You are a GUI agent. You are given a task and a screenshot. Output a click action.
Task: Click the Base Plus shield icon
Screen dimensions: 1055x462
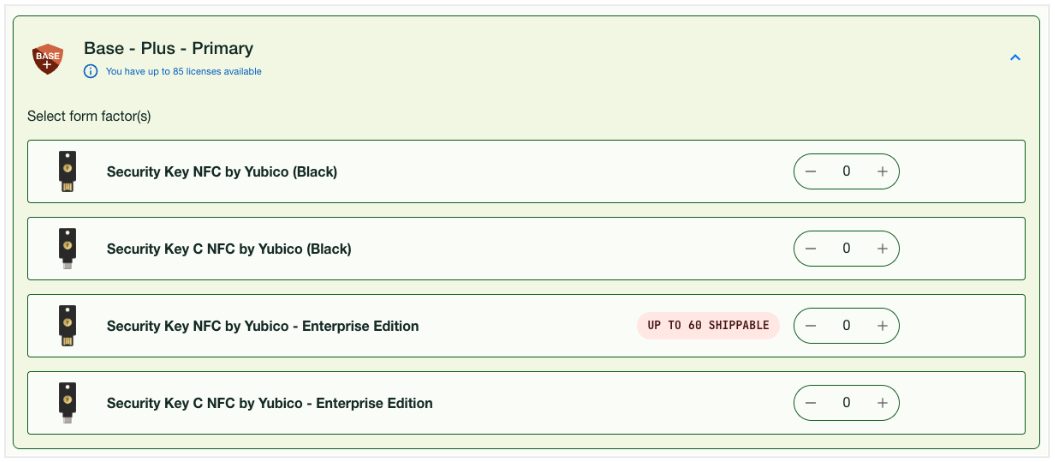[x=48, y=59]
